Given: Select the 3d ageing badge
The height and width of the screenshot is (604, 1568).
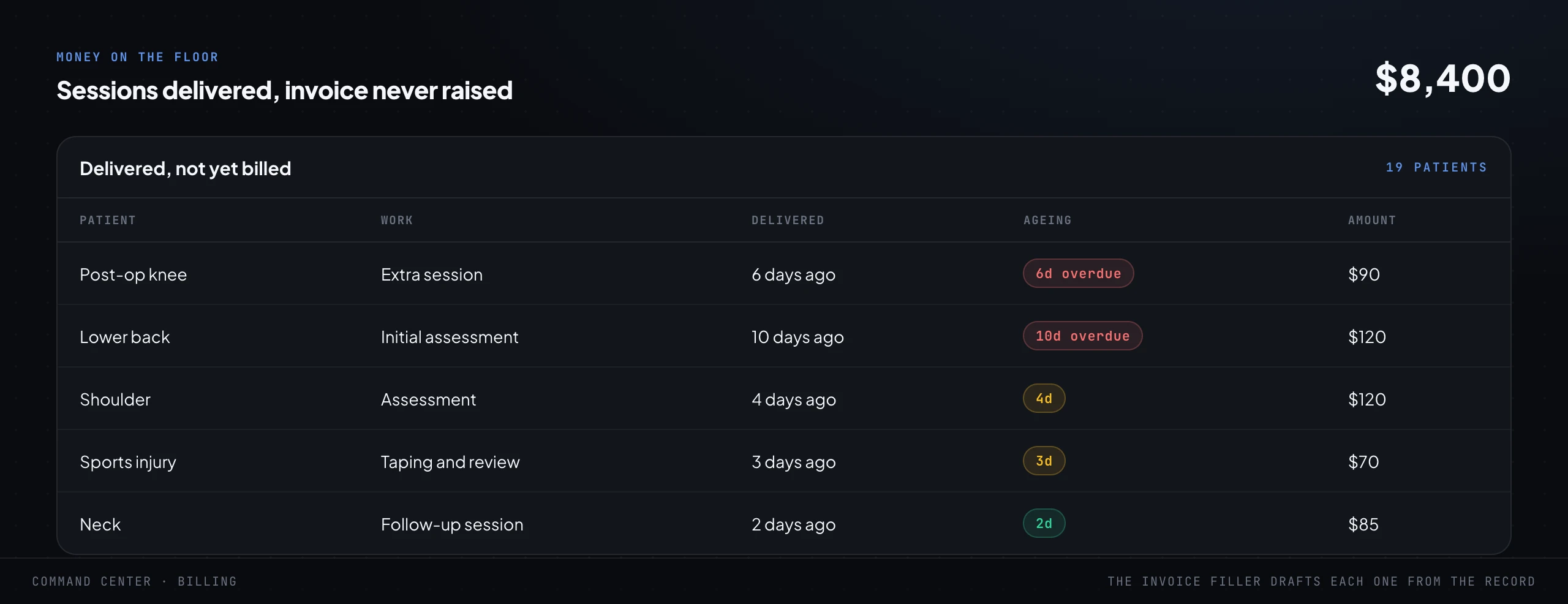Looking at the screenshot, I should point(1044,461).
